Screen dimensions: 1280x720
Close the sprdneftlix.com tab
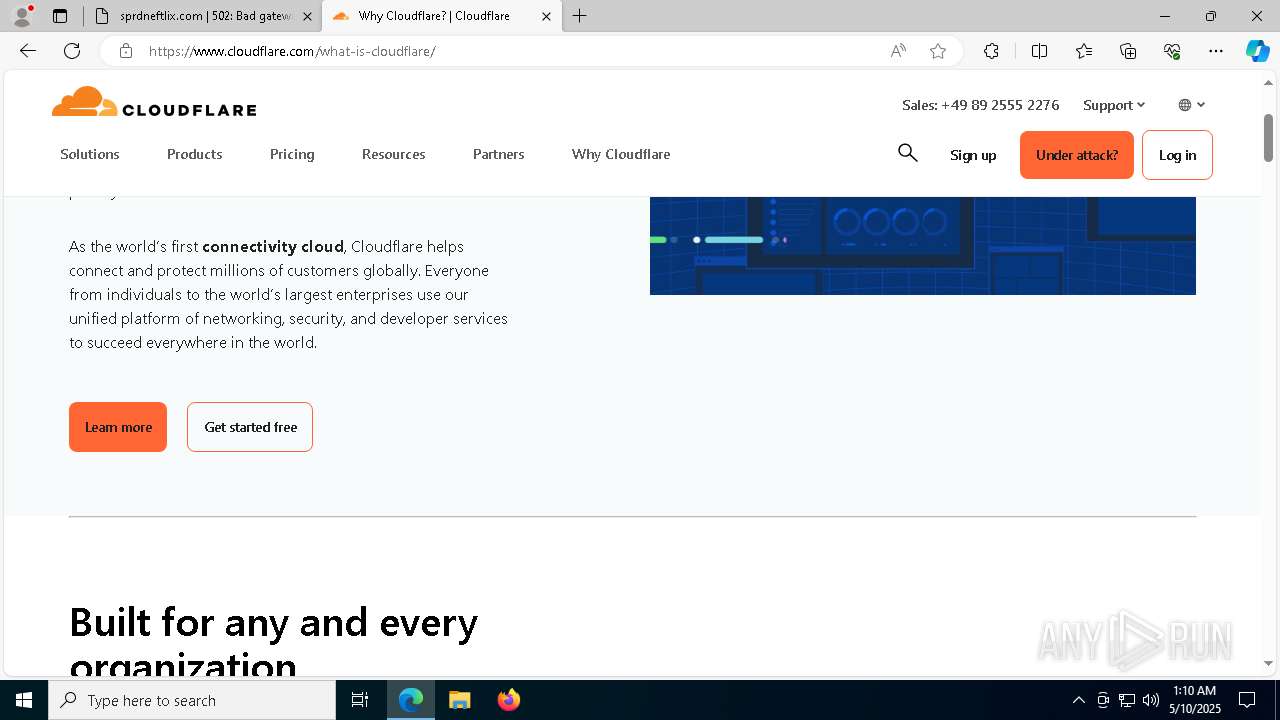tap(307, 16)
